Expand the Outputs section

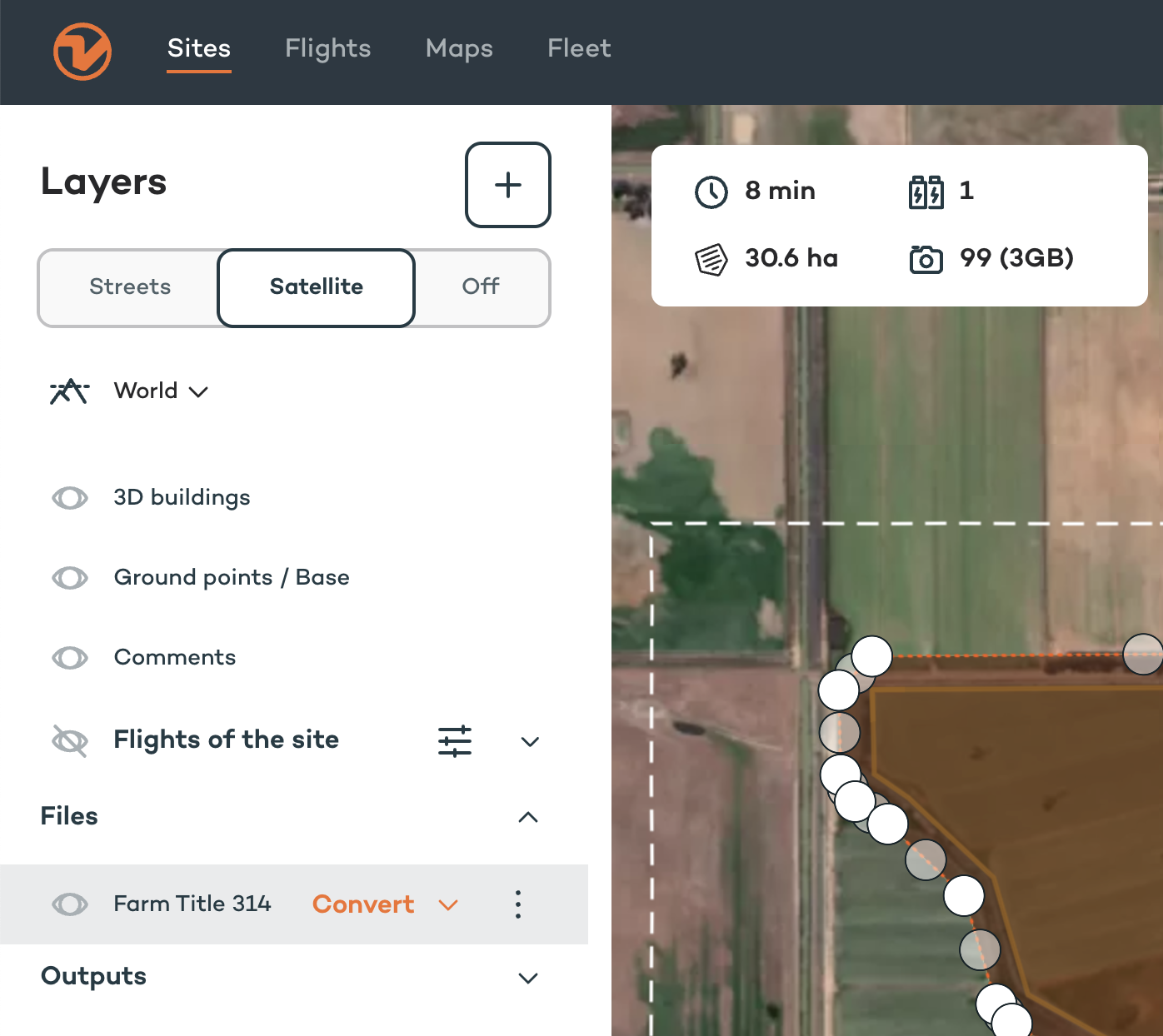point(528,978)
